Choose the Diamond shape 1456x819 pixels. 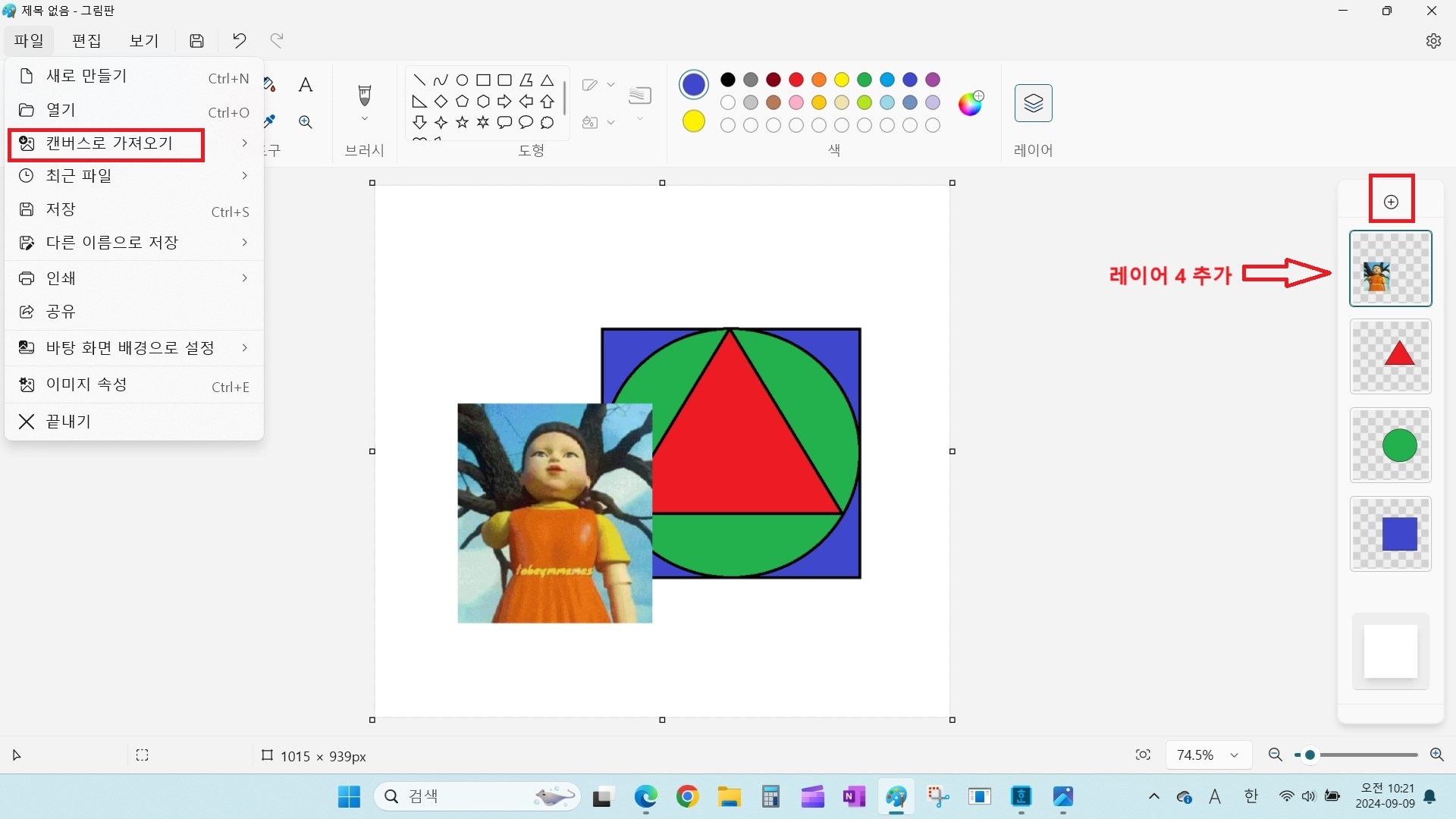(441, 101)
